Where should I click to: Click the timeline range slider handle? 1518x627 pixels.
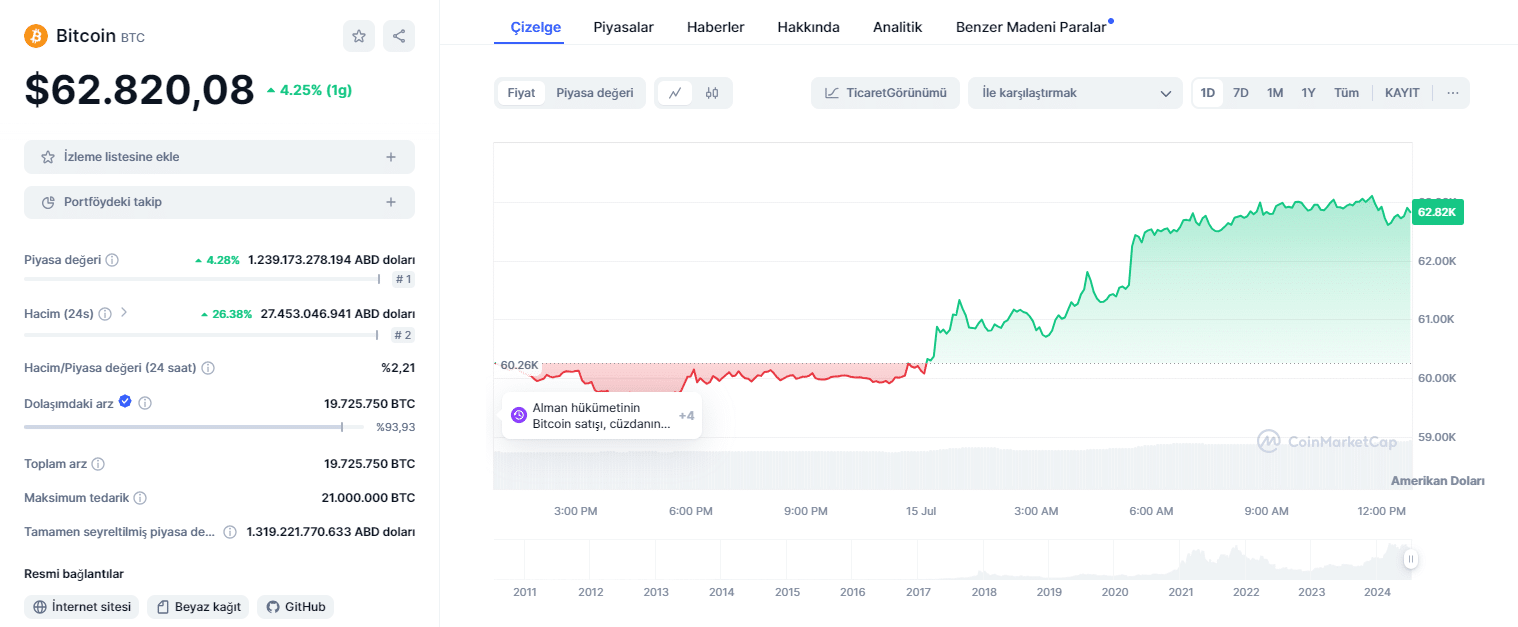pos(1410,559)
